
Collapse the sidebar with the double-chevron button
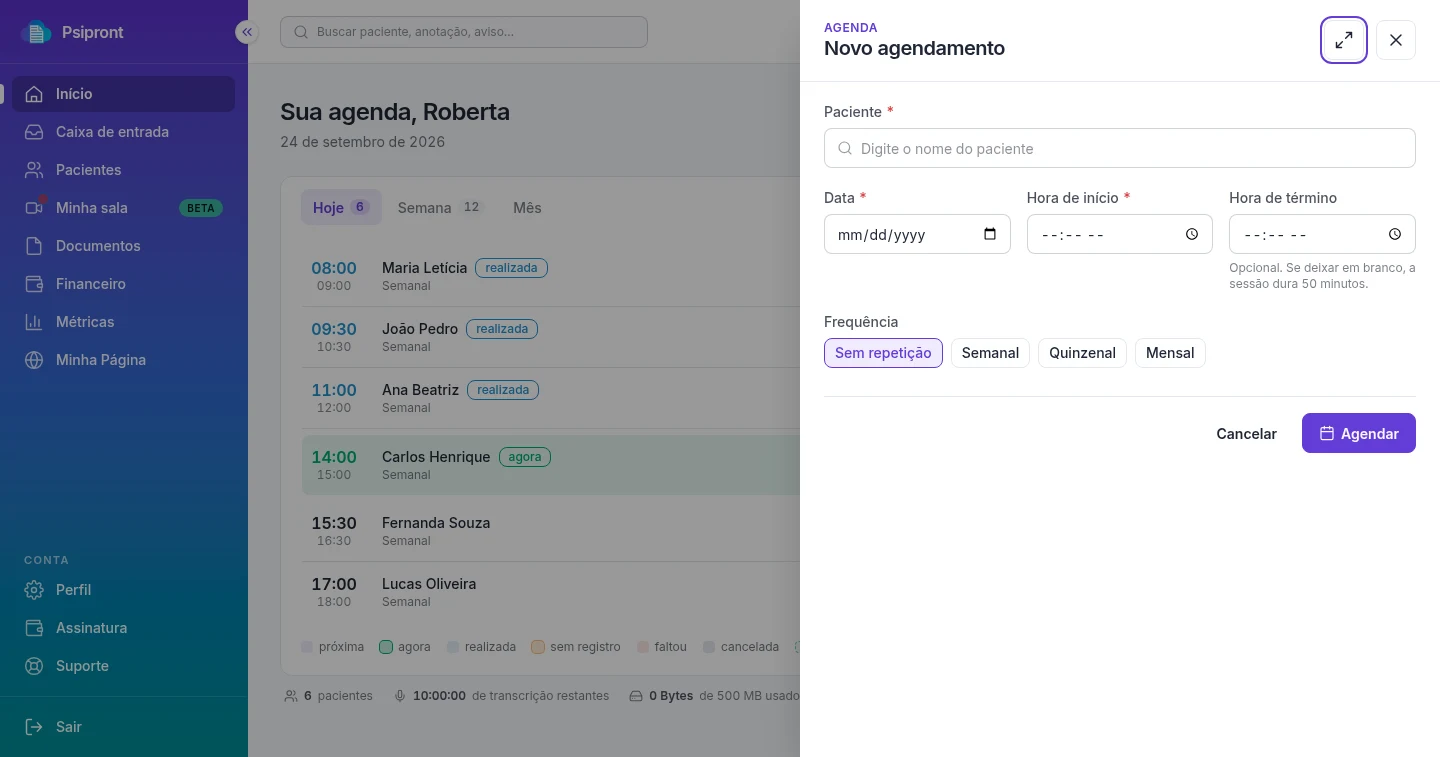pyautogui.click(x=247, y=32)
